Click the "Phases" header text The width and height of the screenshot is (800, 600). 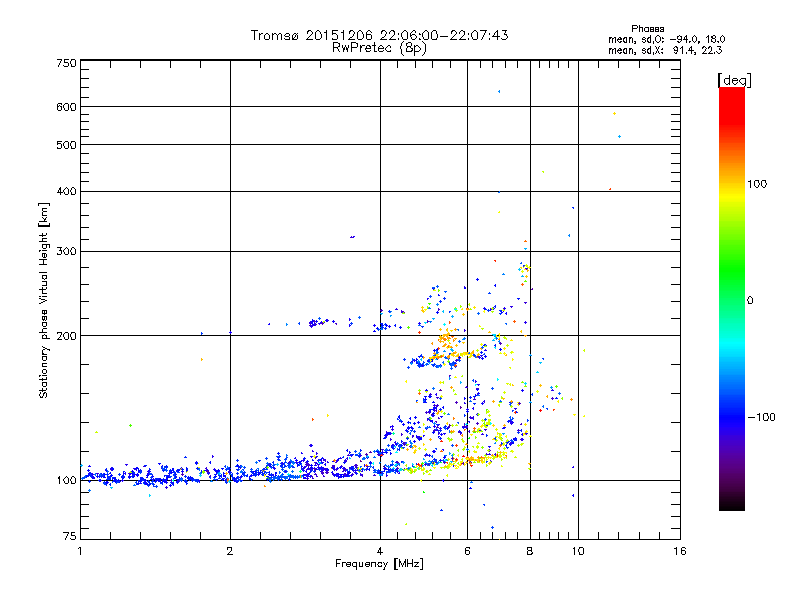pos(647,29)
